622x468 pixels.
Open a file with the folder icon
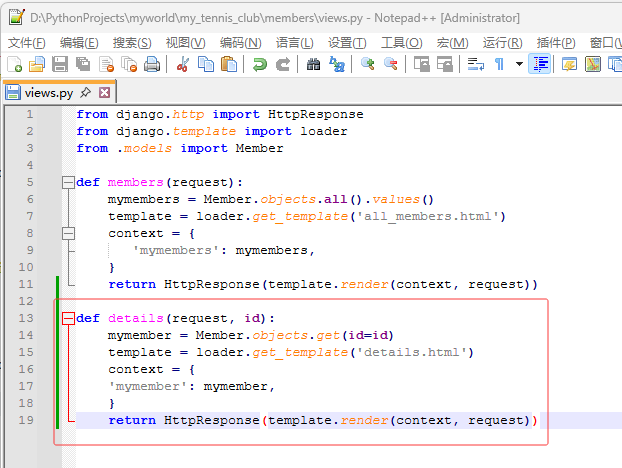pyautogui.click(x=37, y=64)
